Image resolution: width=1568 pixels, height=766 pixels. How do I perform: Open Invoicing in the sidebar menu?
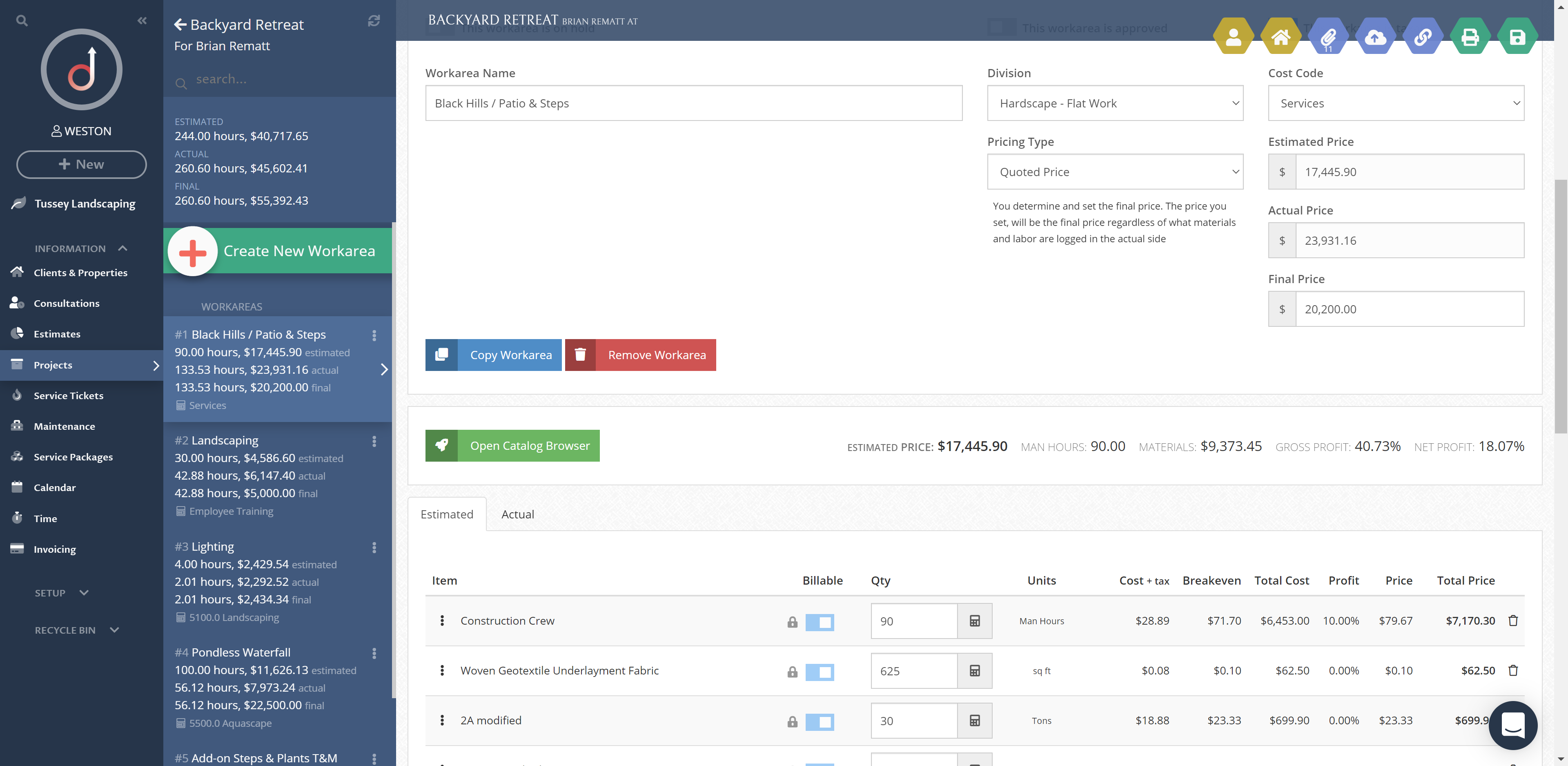coord(55,549)
